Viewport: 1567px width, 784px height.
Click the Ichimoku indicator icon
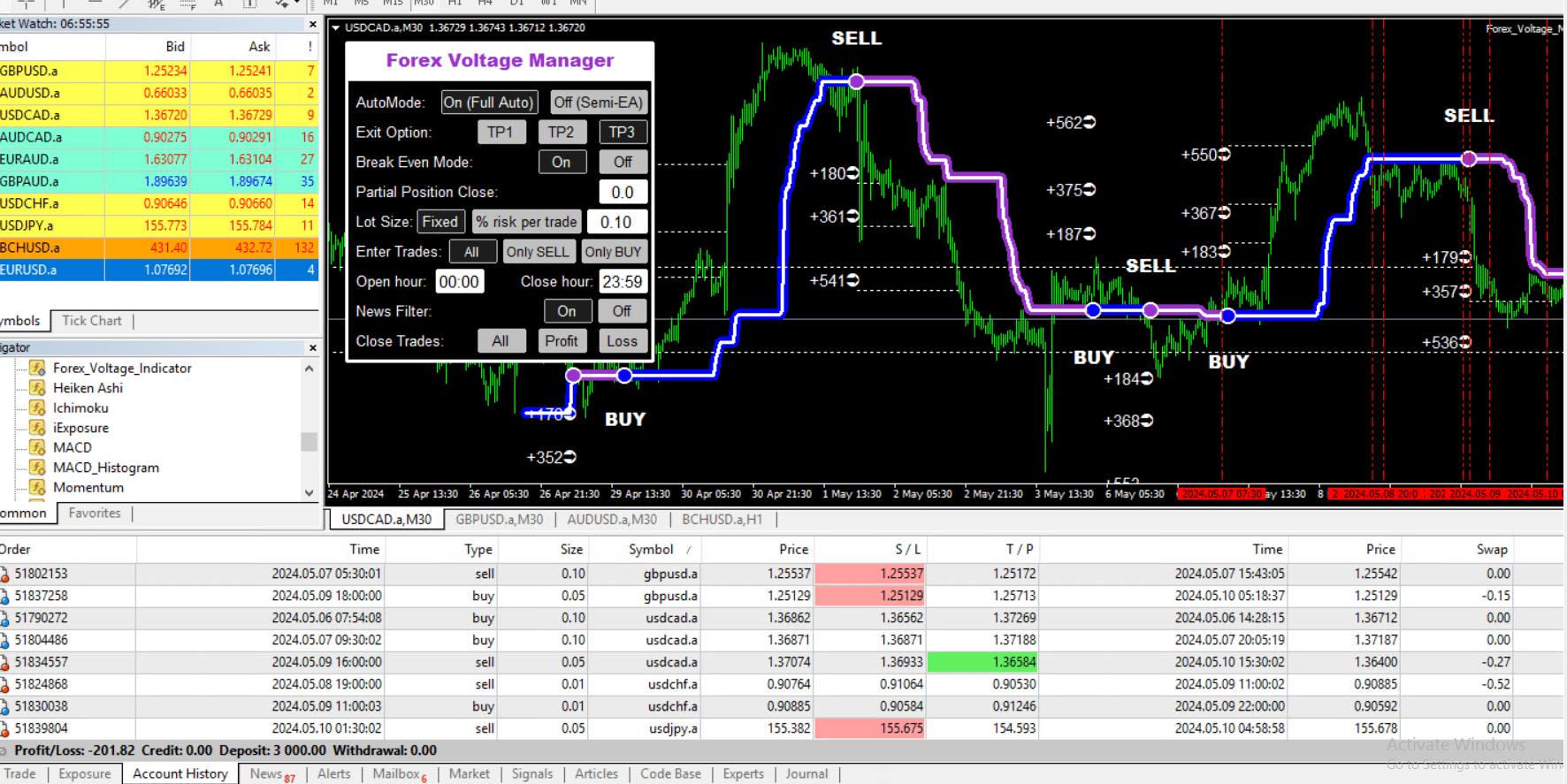[x=37, y=407]
